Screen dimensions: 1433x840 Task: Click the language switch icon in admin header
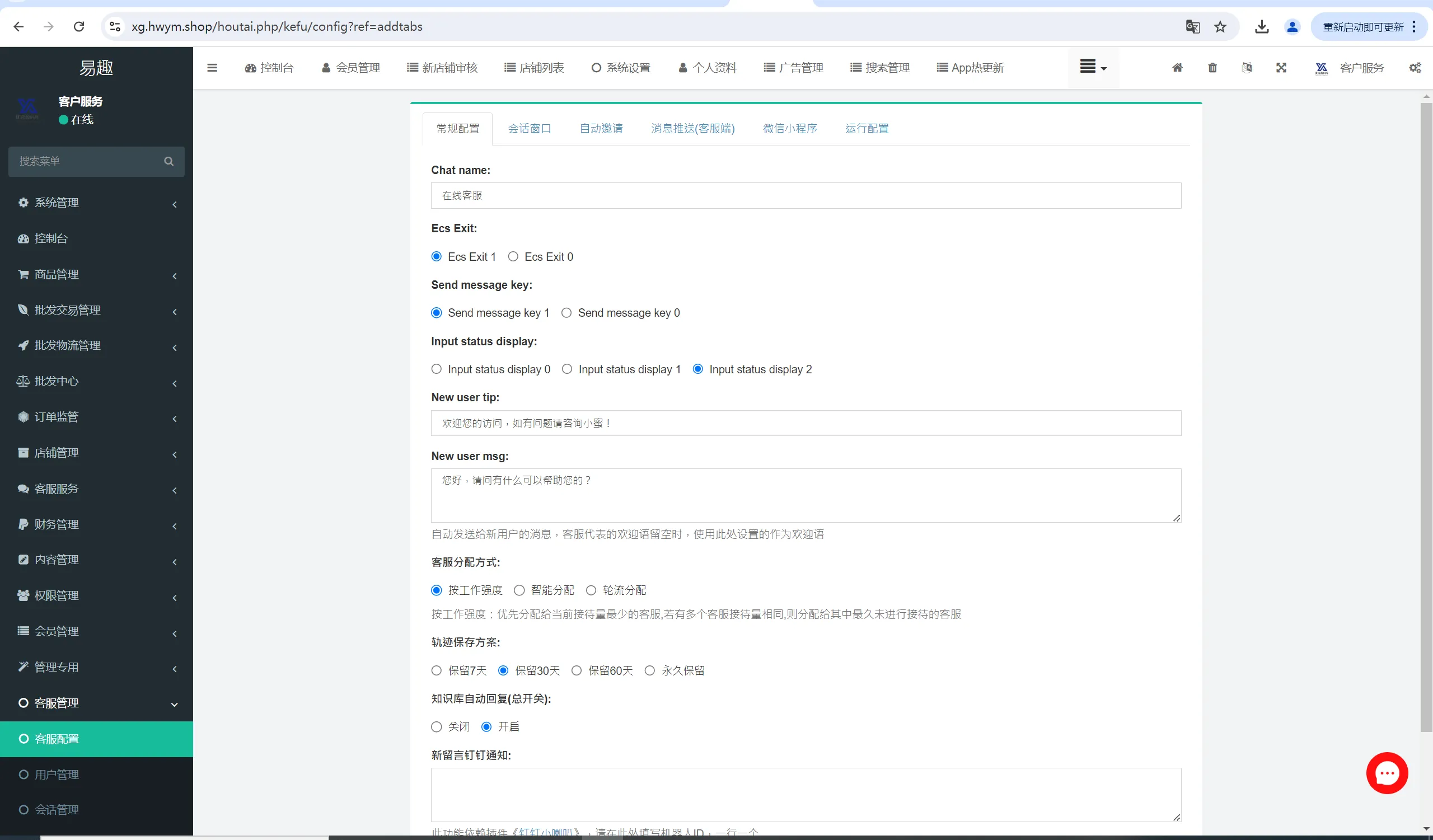click(x=1247, y=68)
